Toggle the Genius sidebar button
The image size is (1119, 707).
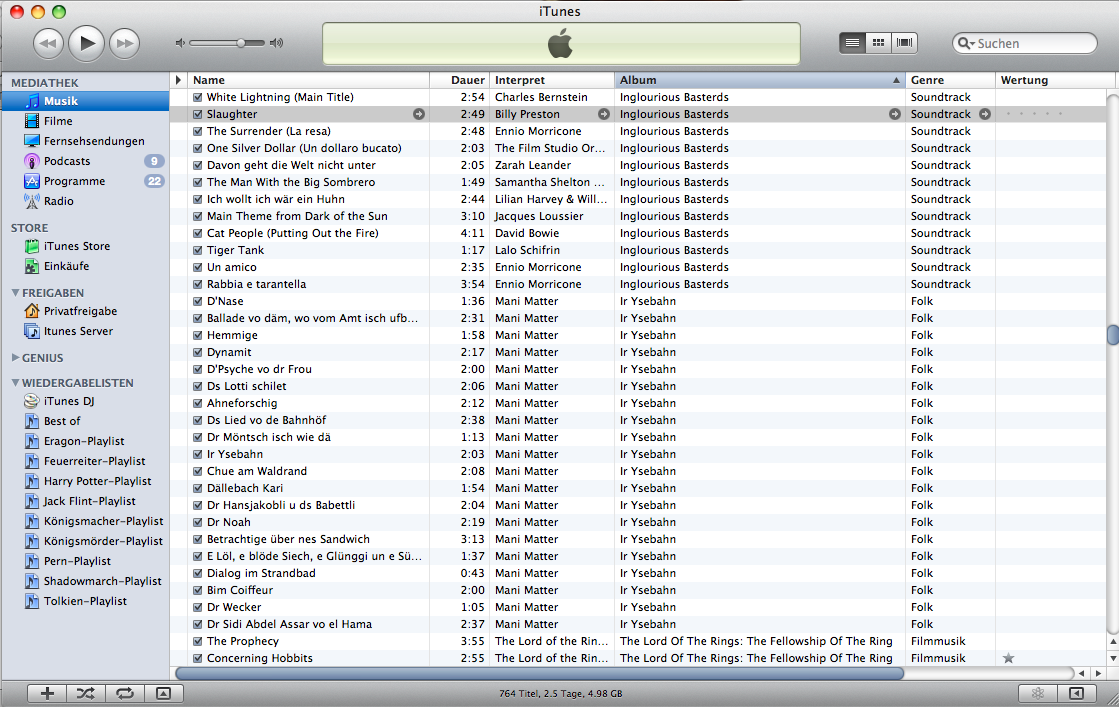point(1076,693)
